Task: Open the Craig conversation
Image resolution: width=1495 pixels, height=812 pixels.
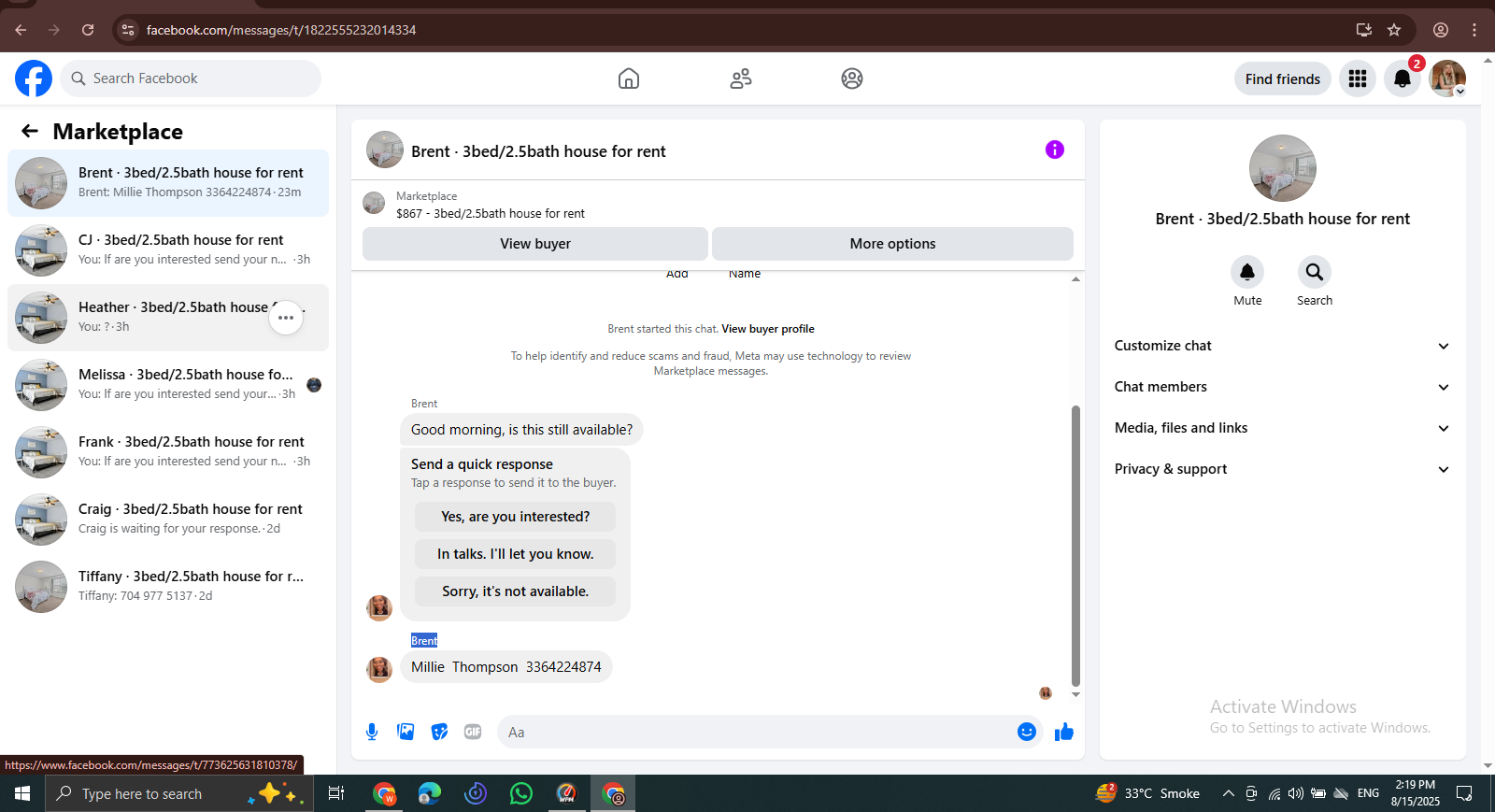Action: pos(168,520)
